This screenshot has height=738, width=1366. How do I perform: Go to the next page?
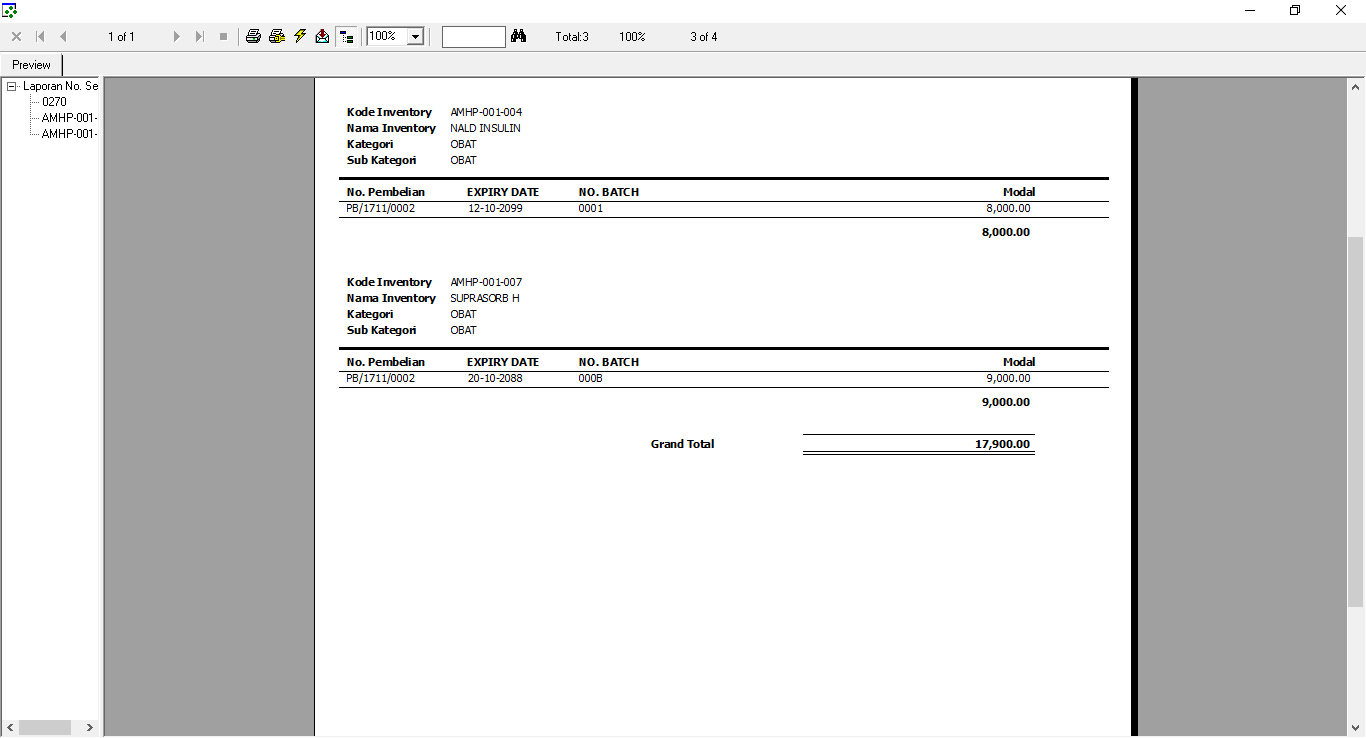point(177,37)
